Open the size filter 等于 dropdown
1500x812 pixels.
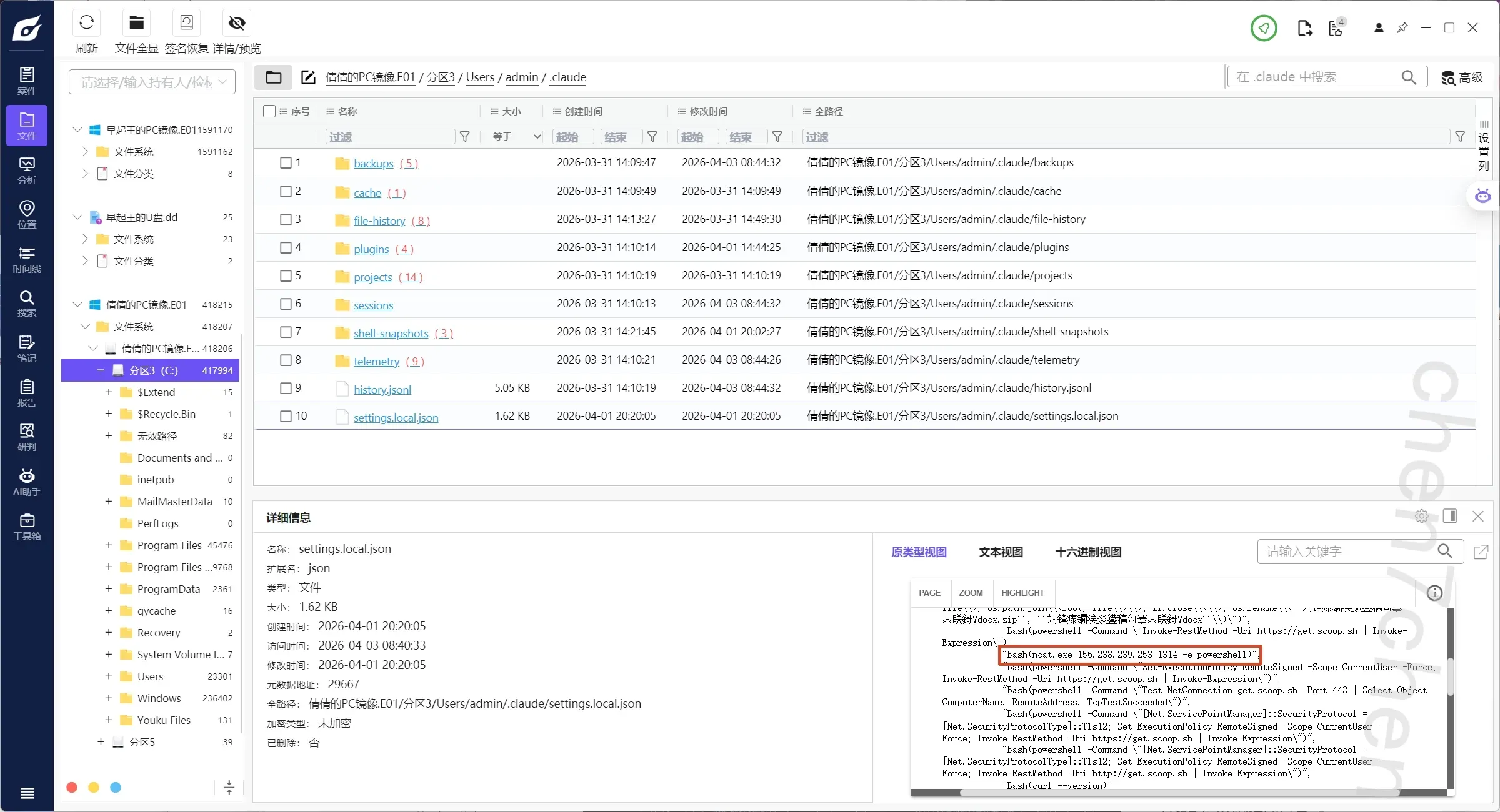(516, 137)
